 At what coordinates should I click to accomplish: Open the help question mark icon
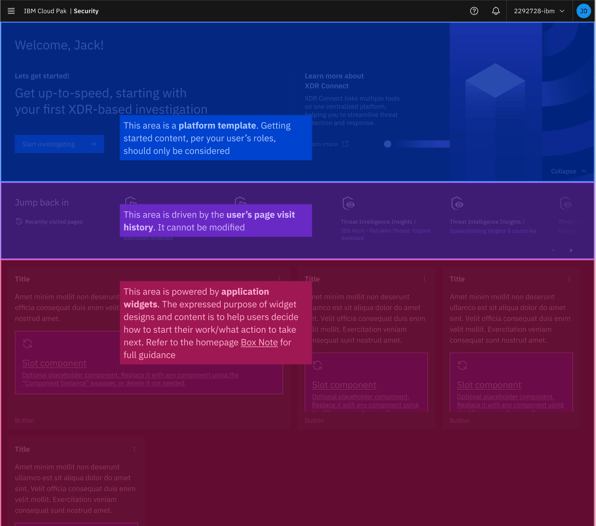click(x=474, y=11)
